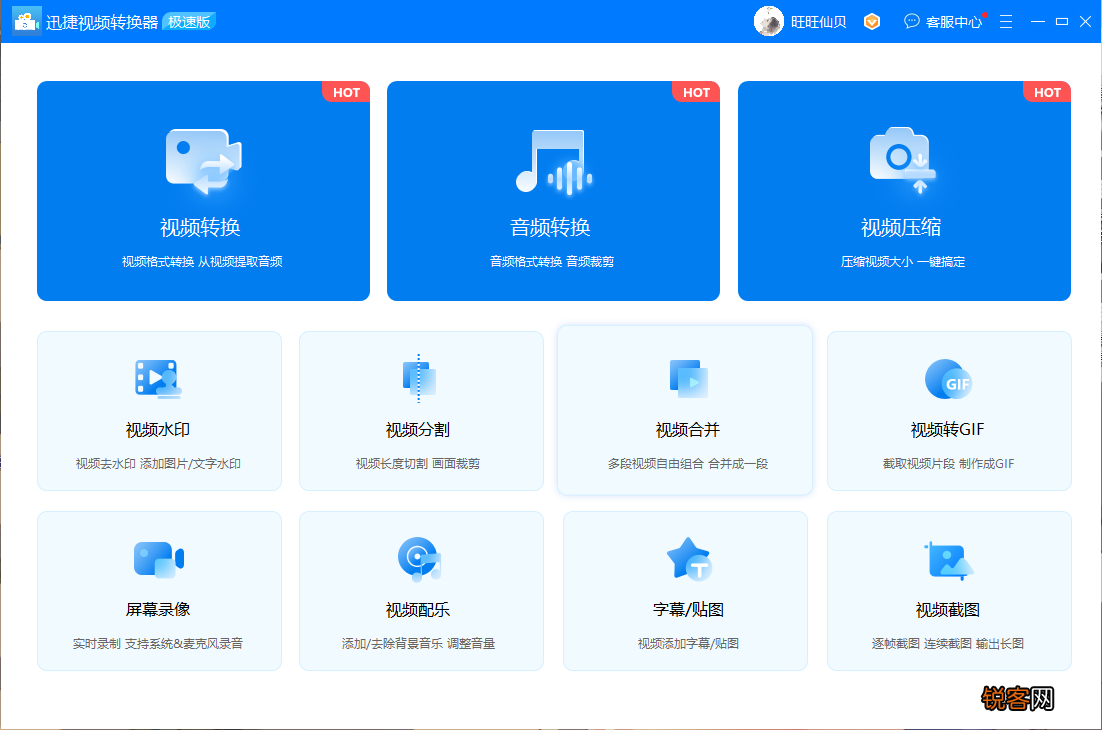Click the 视频转GIF round GIF icon

point(948,379)
